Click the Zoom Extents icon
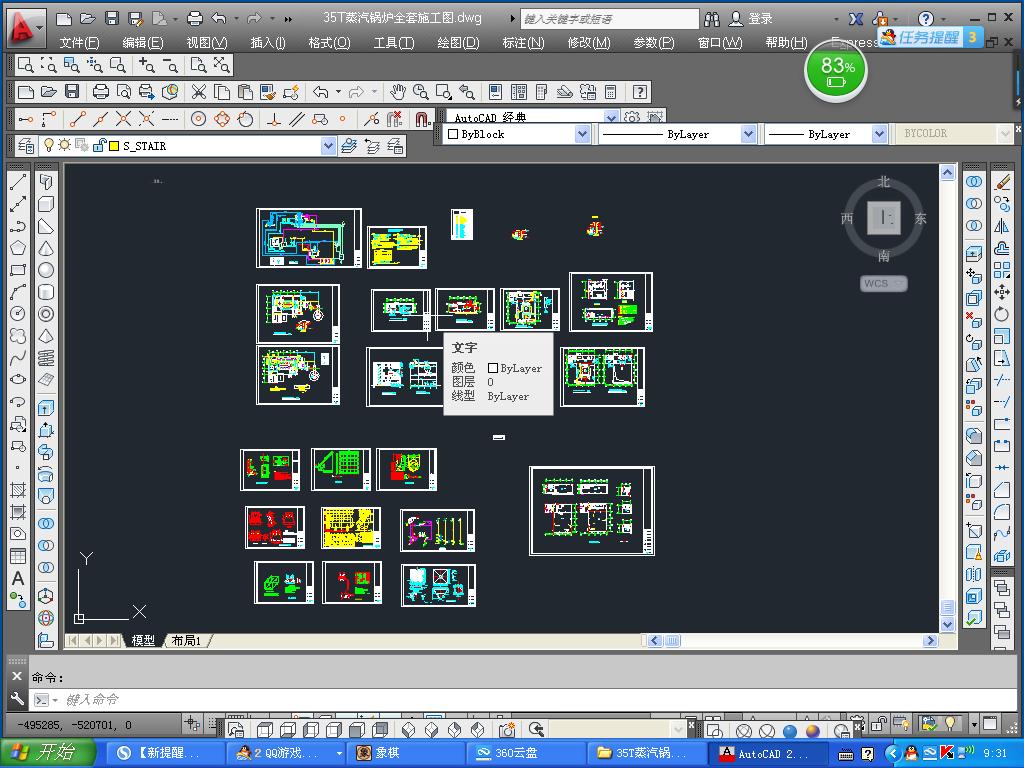This screenshot has width=1024, height=768. tap(222, 65)
